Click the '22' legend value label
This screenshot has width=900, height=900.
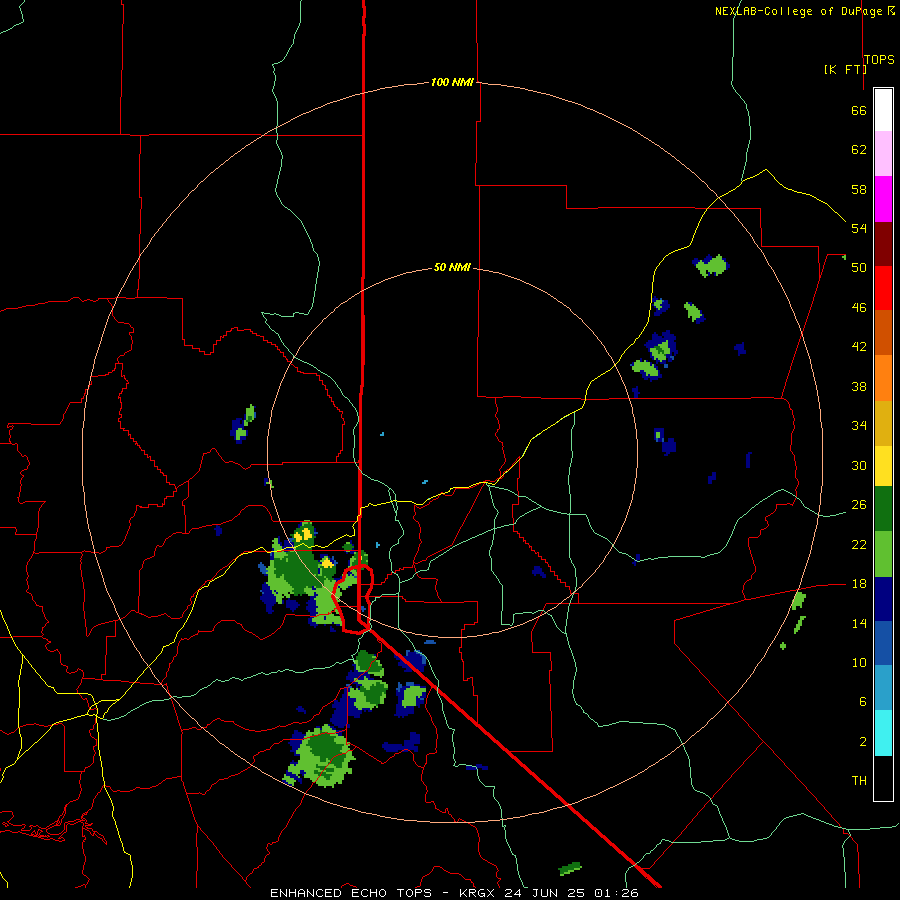click(x=859, y=545)
